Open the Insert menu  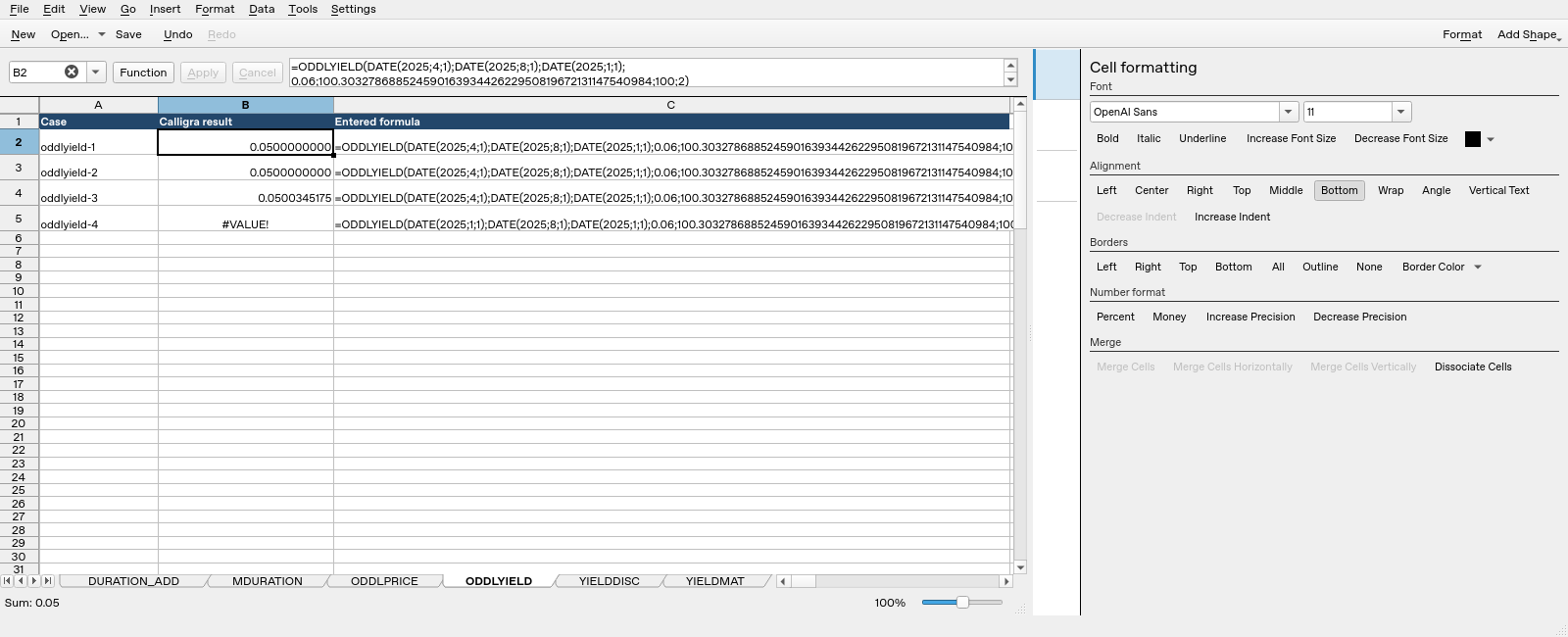tap(165, 9)
